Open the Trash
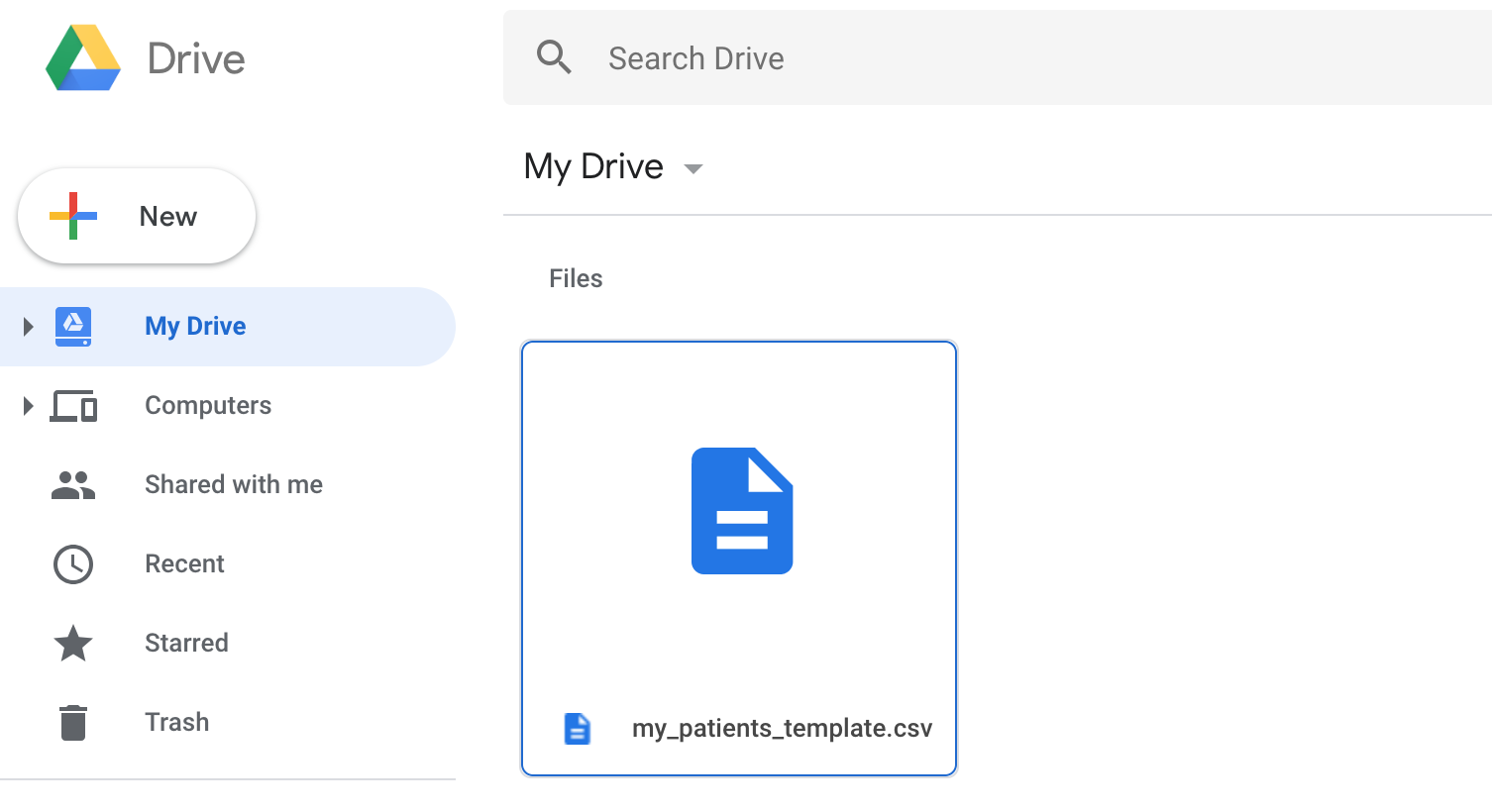Image resolution: width=1492 pixels, height=812 pixels. point(176,722)
